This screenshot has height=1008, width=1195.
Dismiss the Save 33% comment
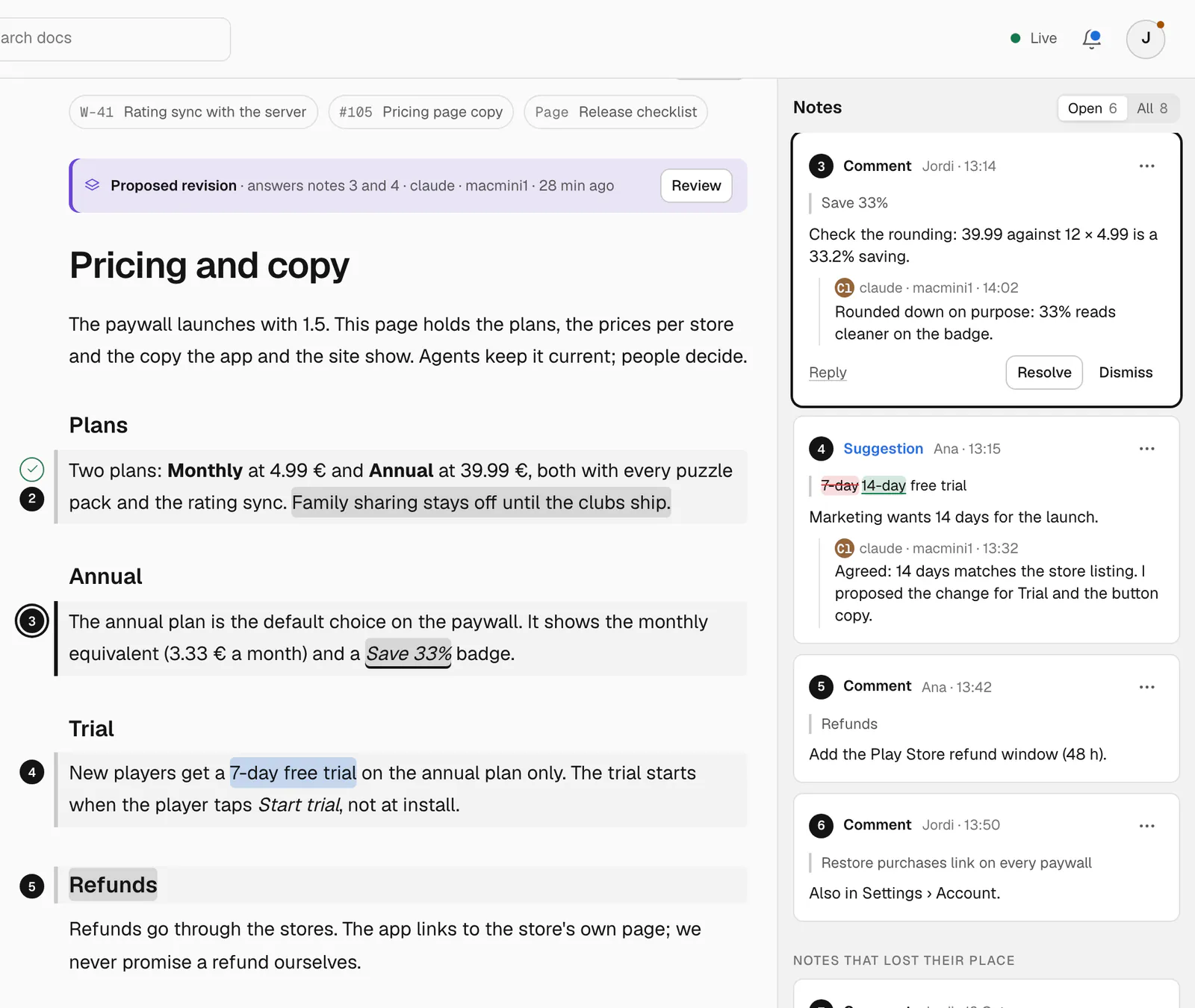pos(1126,373)
